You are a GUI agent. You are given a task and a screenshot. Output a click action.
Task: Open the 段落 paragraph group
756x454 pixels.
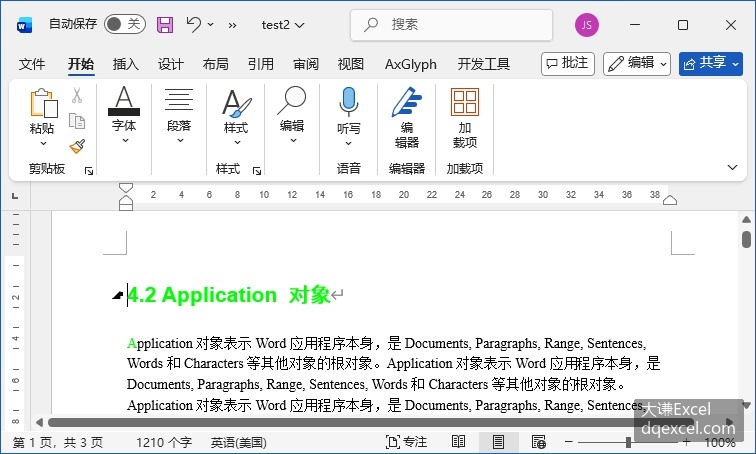pyautogui.click(x=179, y=115)
